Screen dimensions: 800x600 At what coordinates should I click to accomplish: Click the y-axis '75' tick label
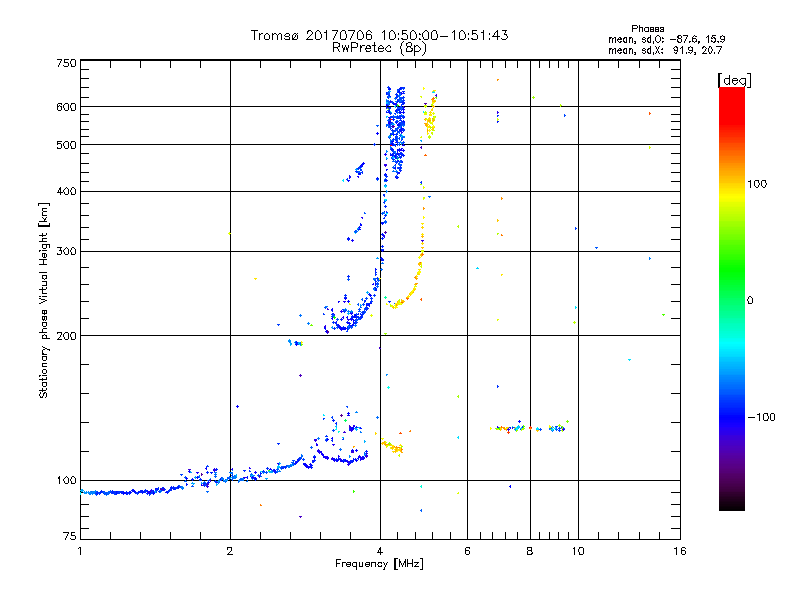pos(70,536)
